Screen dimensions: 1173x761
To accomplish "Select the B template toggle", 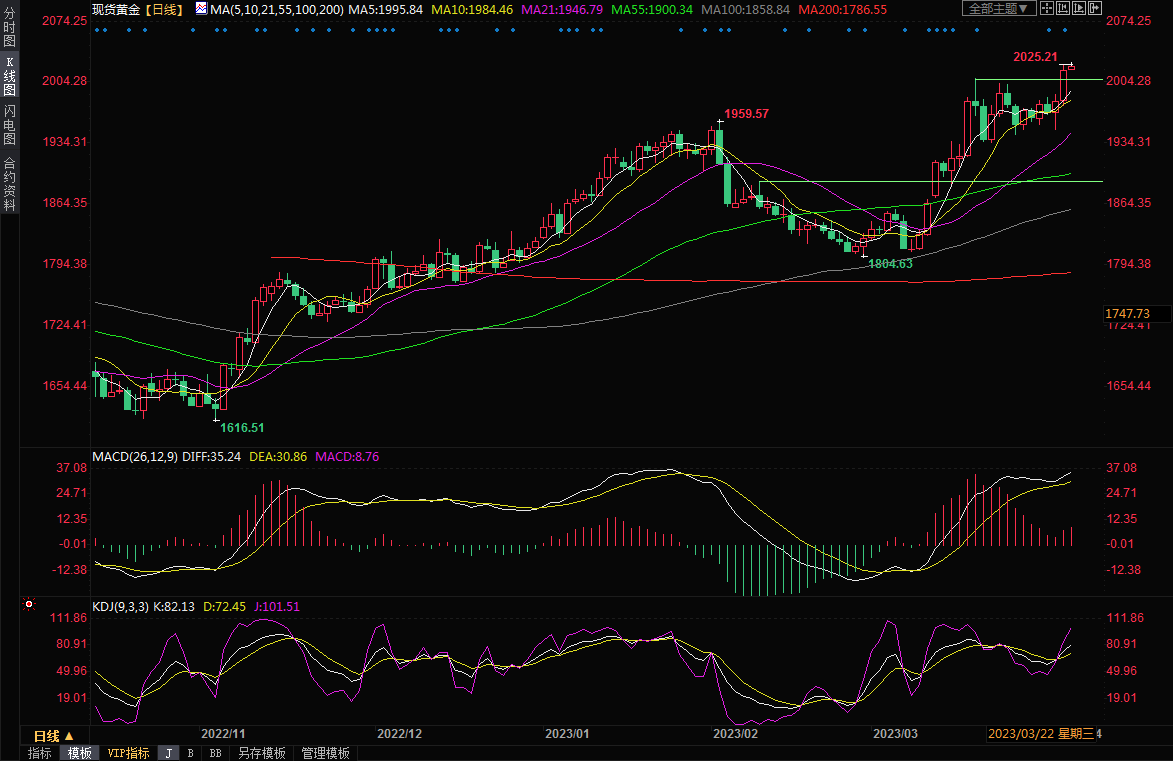I will (x=190, y=753).
